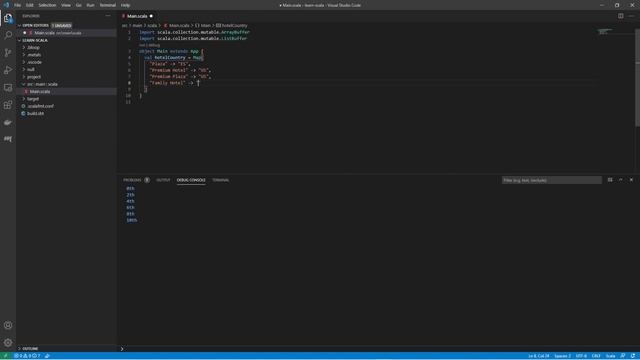Open the Go menu
This screenshot has width=640, height=360.
[x=78, y=5]
